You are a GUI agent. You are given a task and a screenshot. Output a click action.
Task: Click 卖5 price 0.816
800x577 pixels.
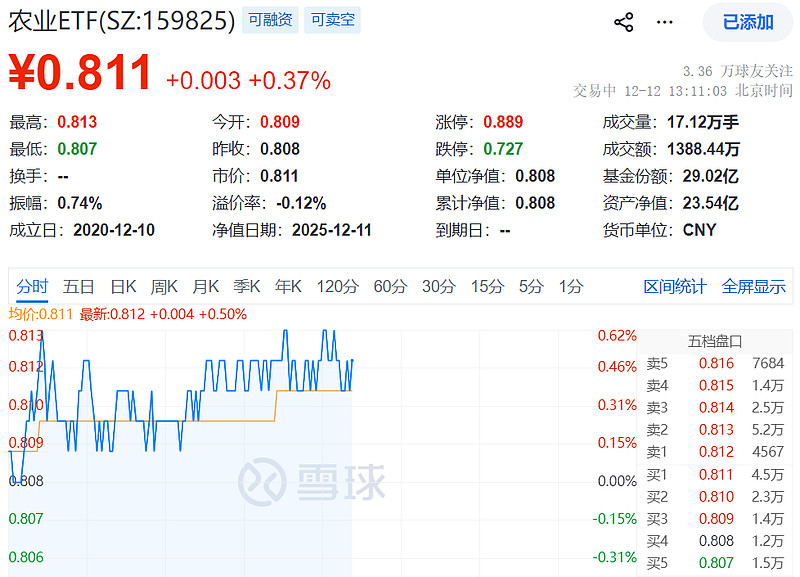tap(716, 363)
